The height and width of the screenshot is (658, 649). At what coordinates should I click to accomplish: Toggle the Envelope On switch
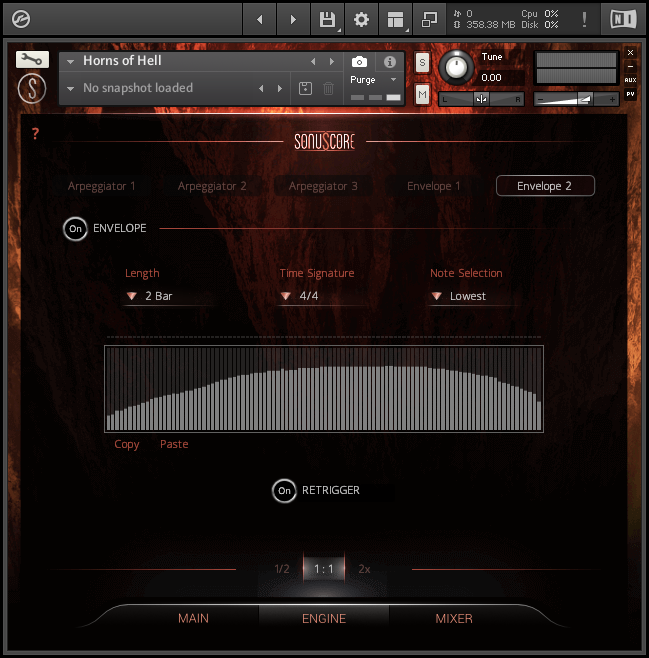click(x=75, y=228)
